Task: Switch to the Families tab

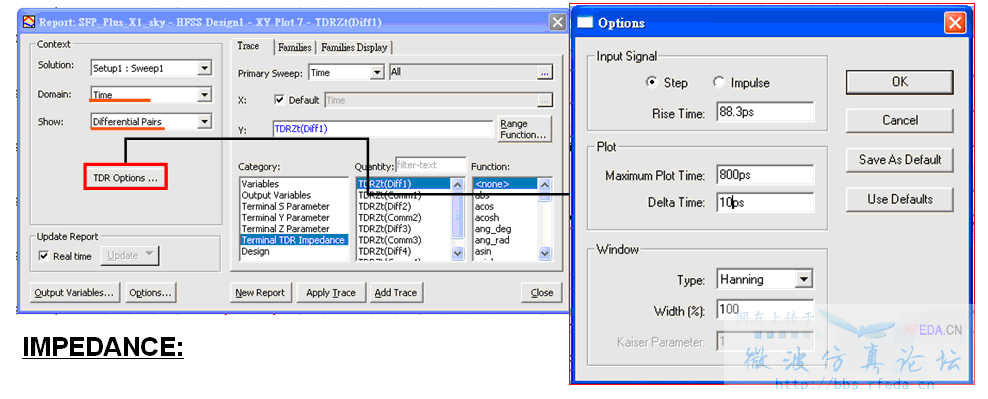Action: [294, 47]
